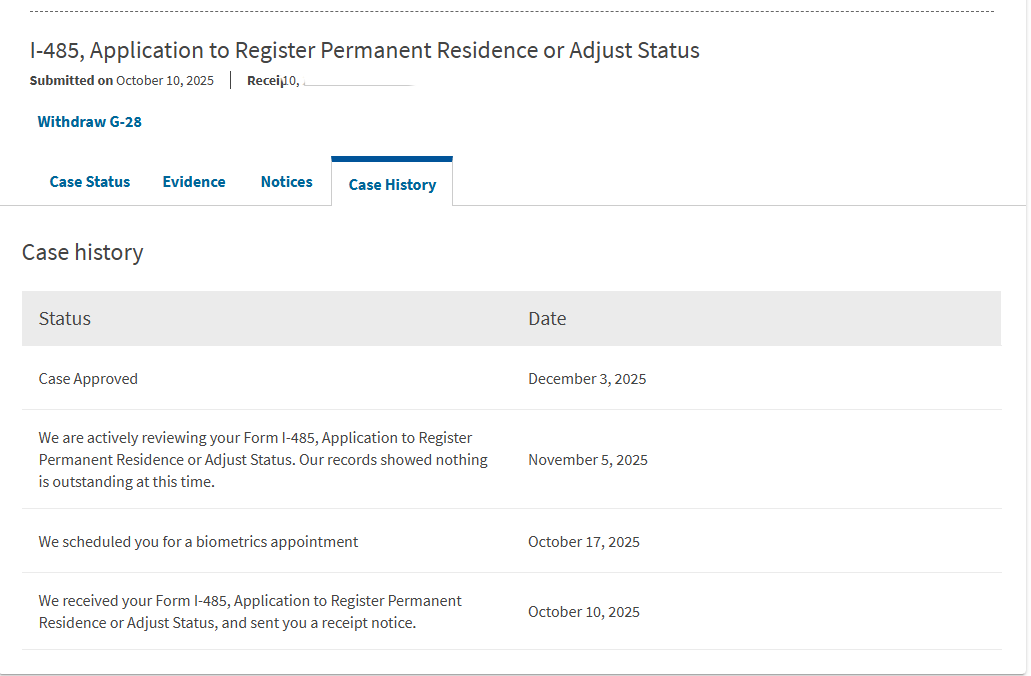
Task: Click the Case history section heading
Action: coord(83,252)
